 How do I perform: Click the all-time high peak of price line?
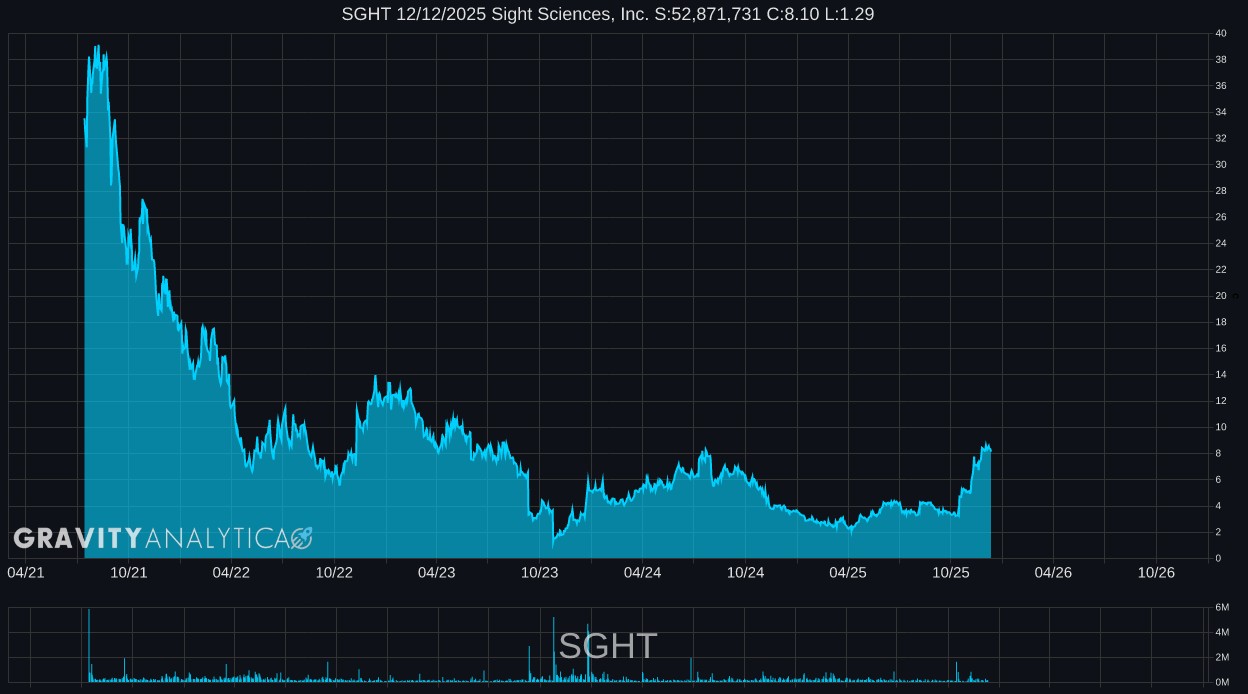pos(97,46)
